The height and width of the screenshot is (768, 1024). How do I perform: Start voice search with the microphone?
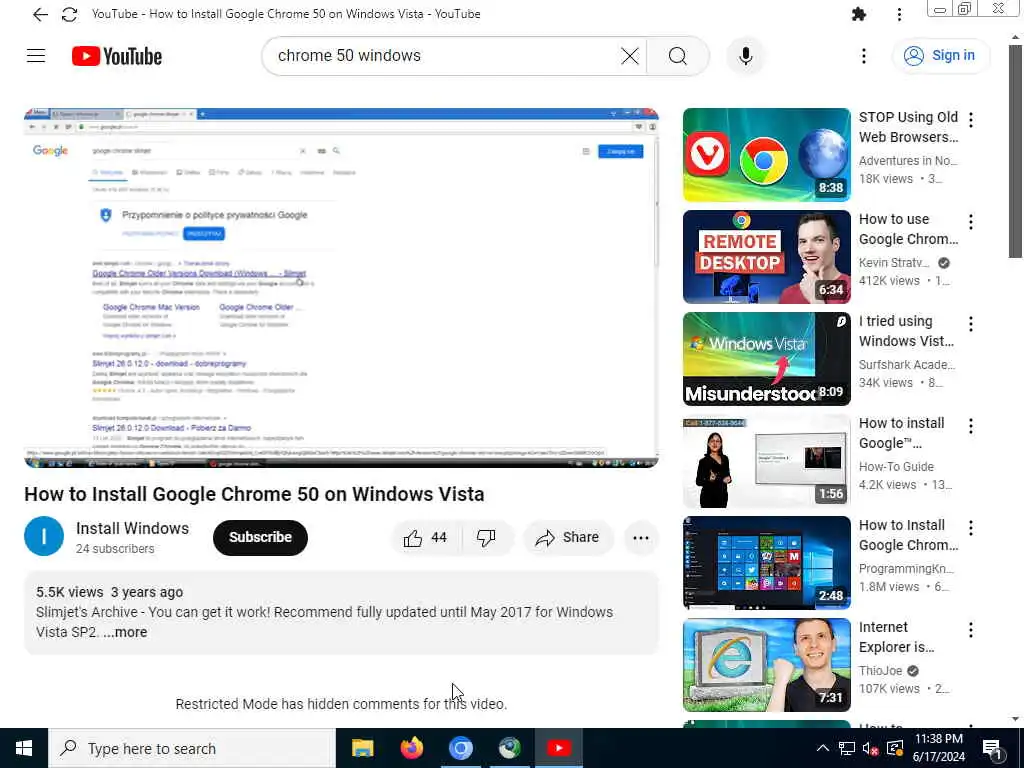[x=745, y=56]
